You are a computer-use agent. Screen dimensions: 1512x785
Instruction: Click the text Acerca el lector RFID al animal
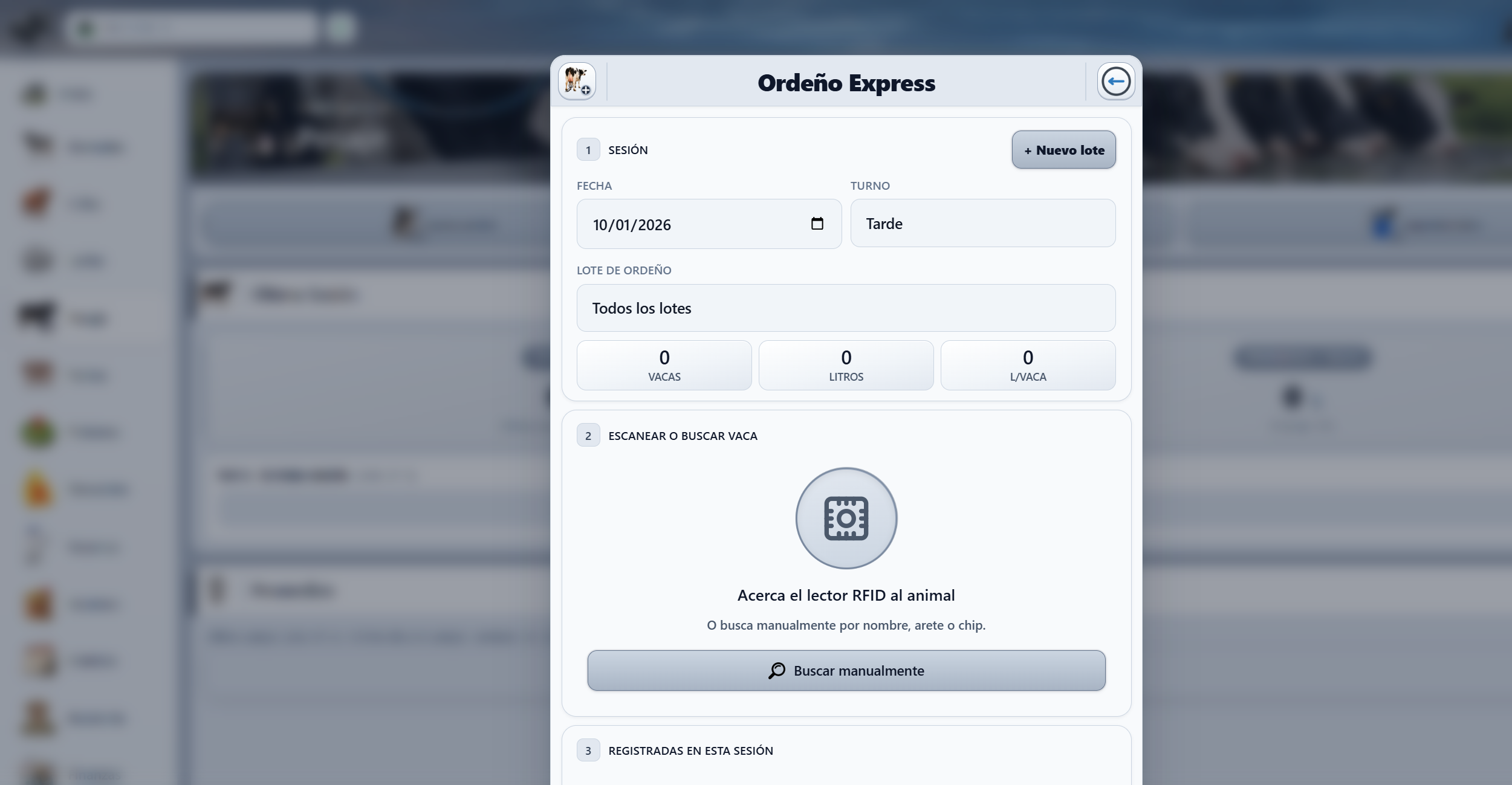tap(846, 595)
